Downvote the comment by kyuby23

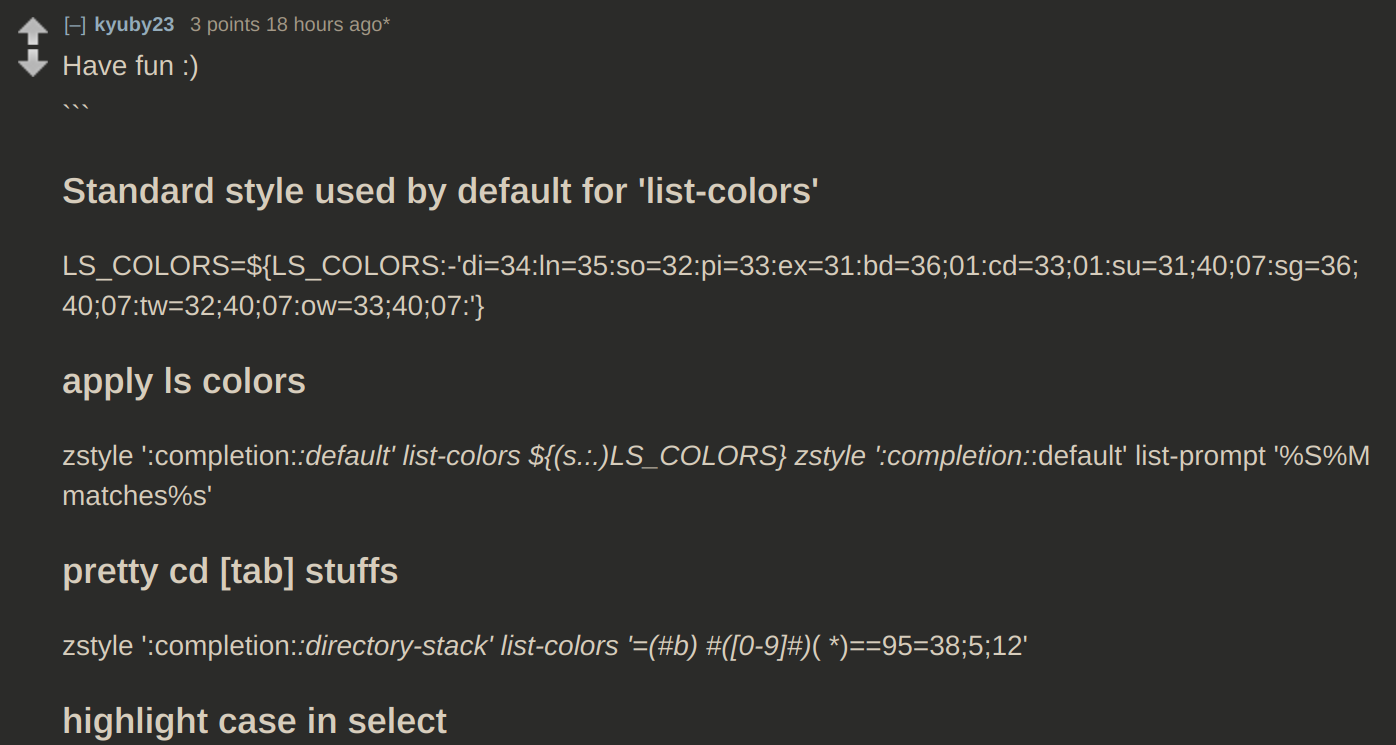tap(33, 64)
